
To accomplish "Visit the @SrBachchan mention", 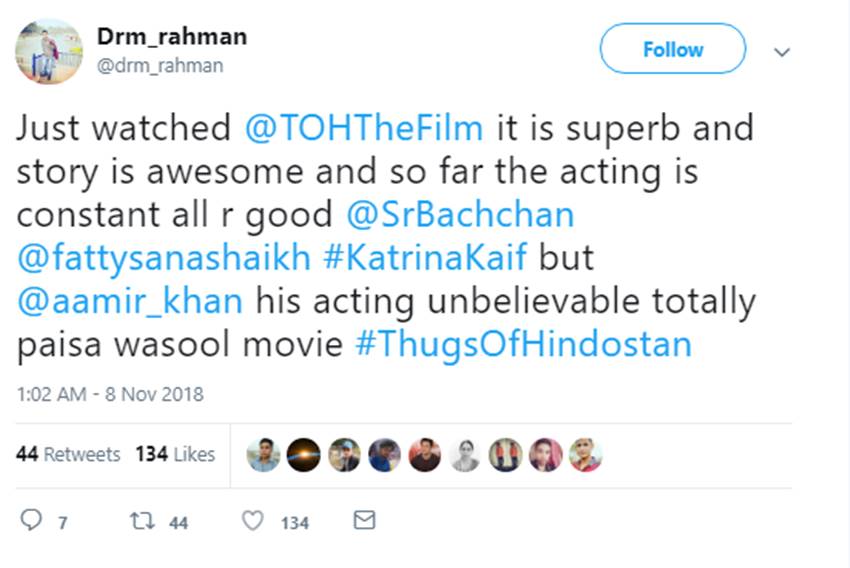I will [x=461, y=215].
